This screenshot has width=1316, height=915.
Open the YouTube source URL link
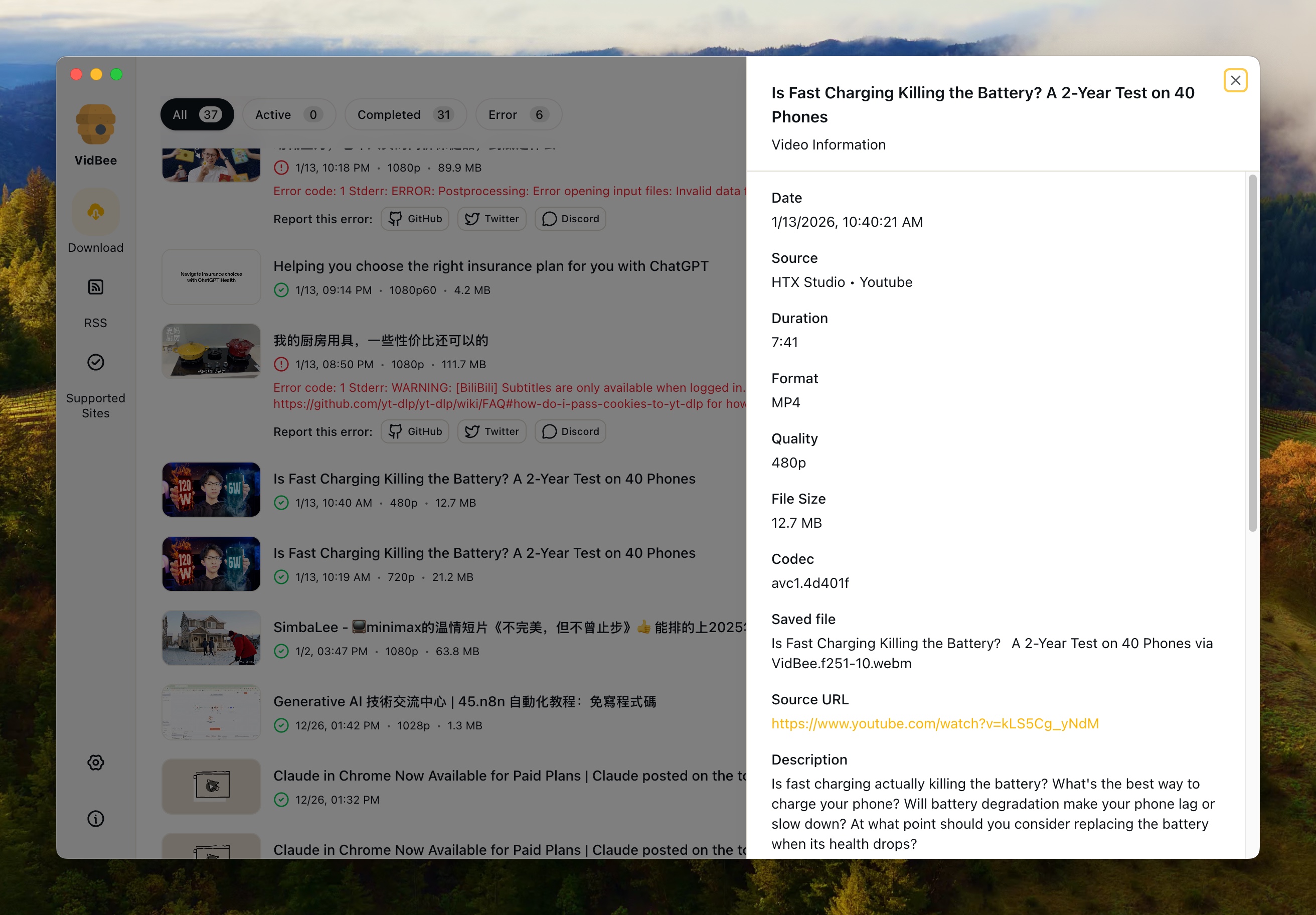click(x=934, y=723)
